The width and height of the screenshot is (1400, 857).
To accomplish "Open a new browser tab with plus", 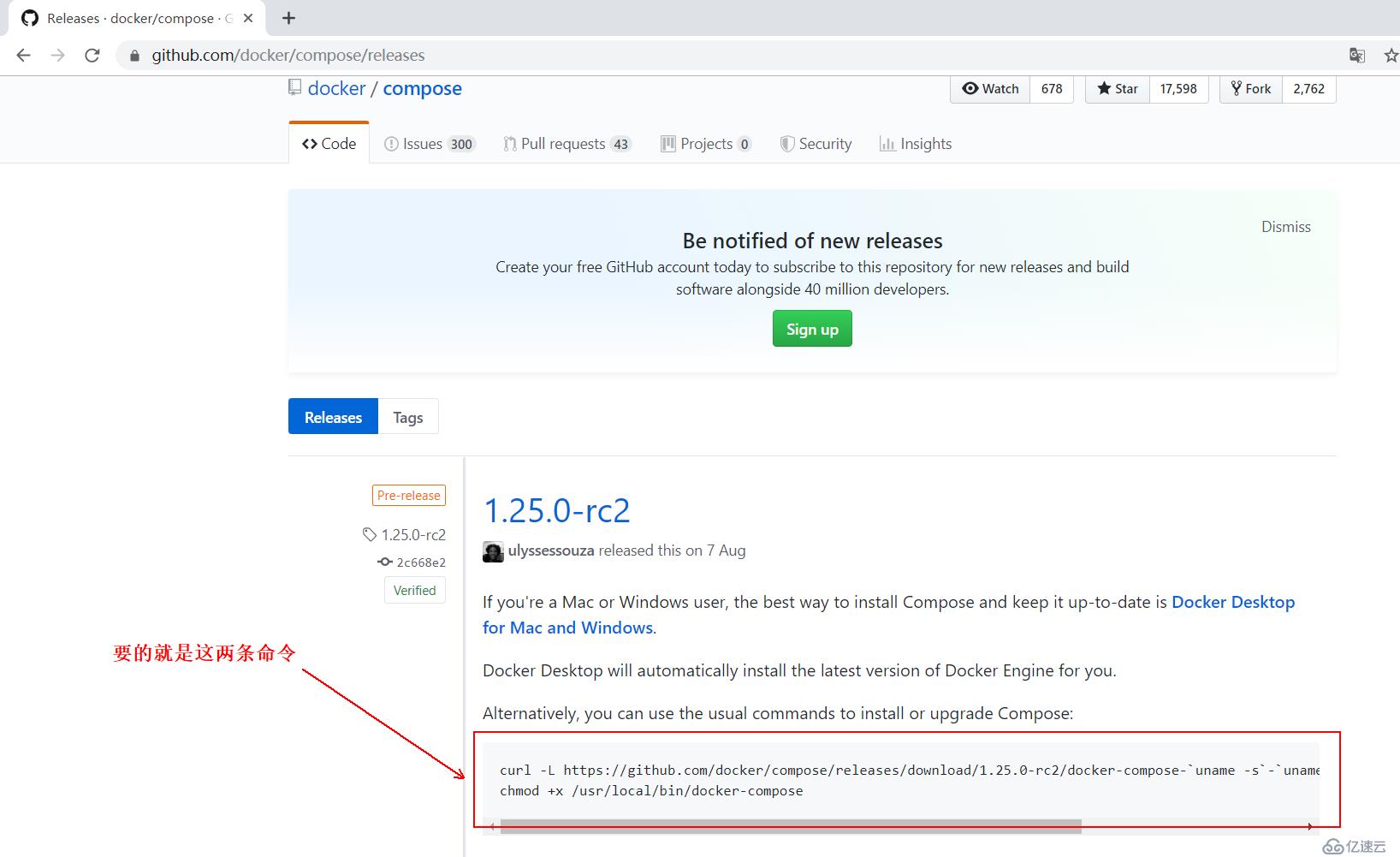I will point(288,18).
